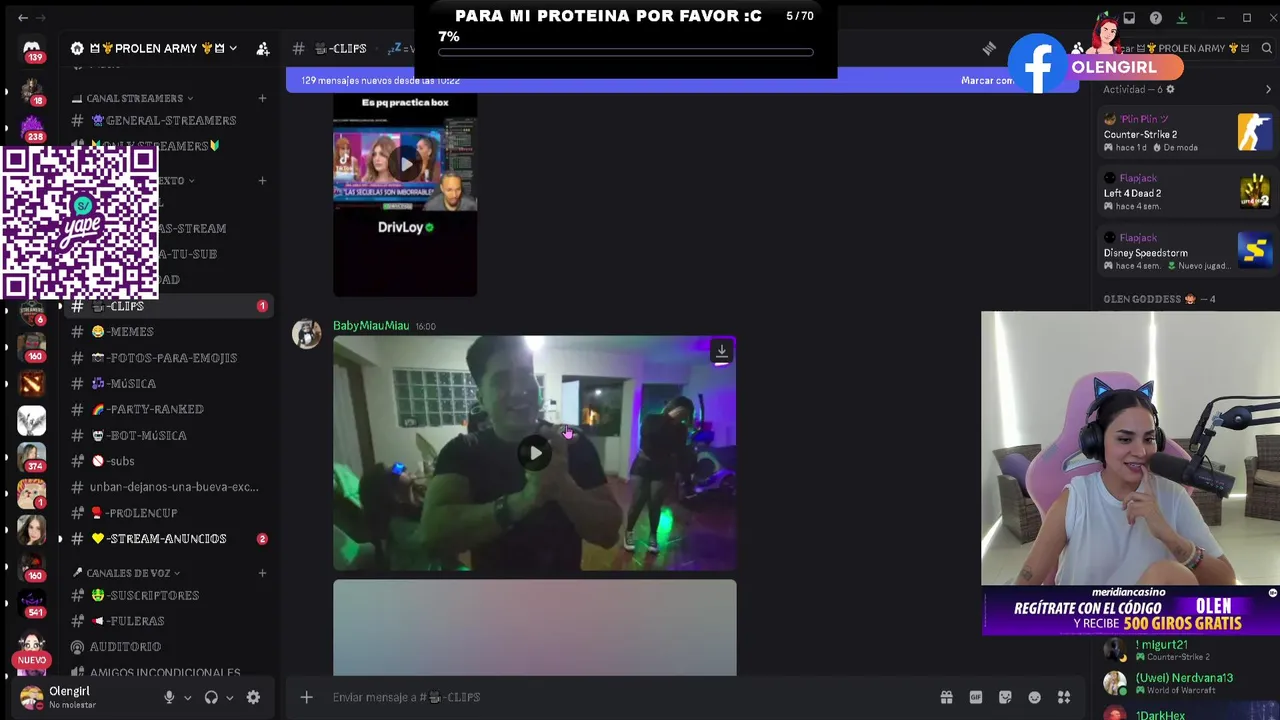Open the Disney Speedstorm activity card
Image resolution: width=1280 pixels, height=720 pixels.
pos(1187,252)
